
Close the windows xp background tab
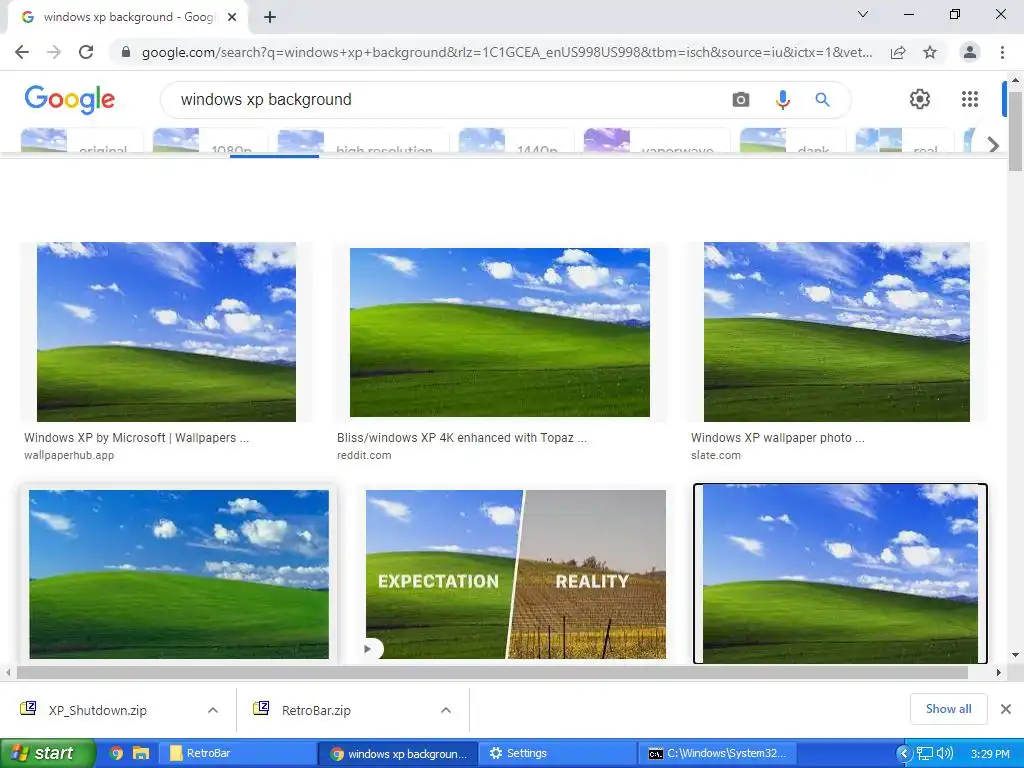click(x=232, y=17)
